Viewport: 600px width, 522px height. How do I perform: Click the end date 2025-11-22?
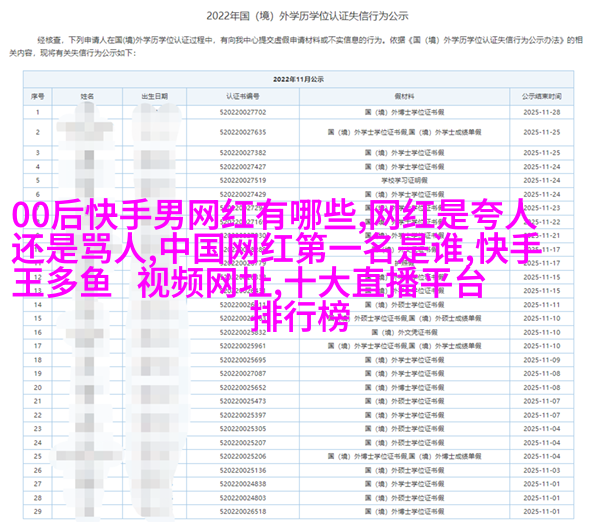click(x=542, y=222)
